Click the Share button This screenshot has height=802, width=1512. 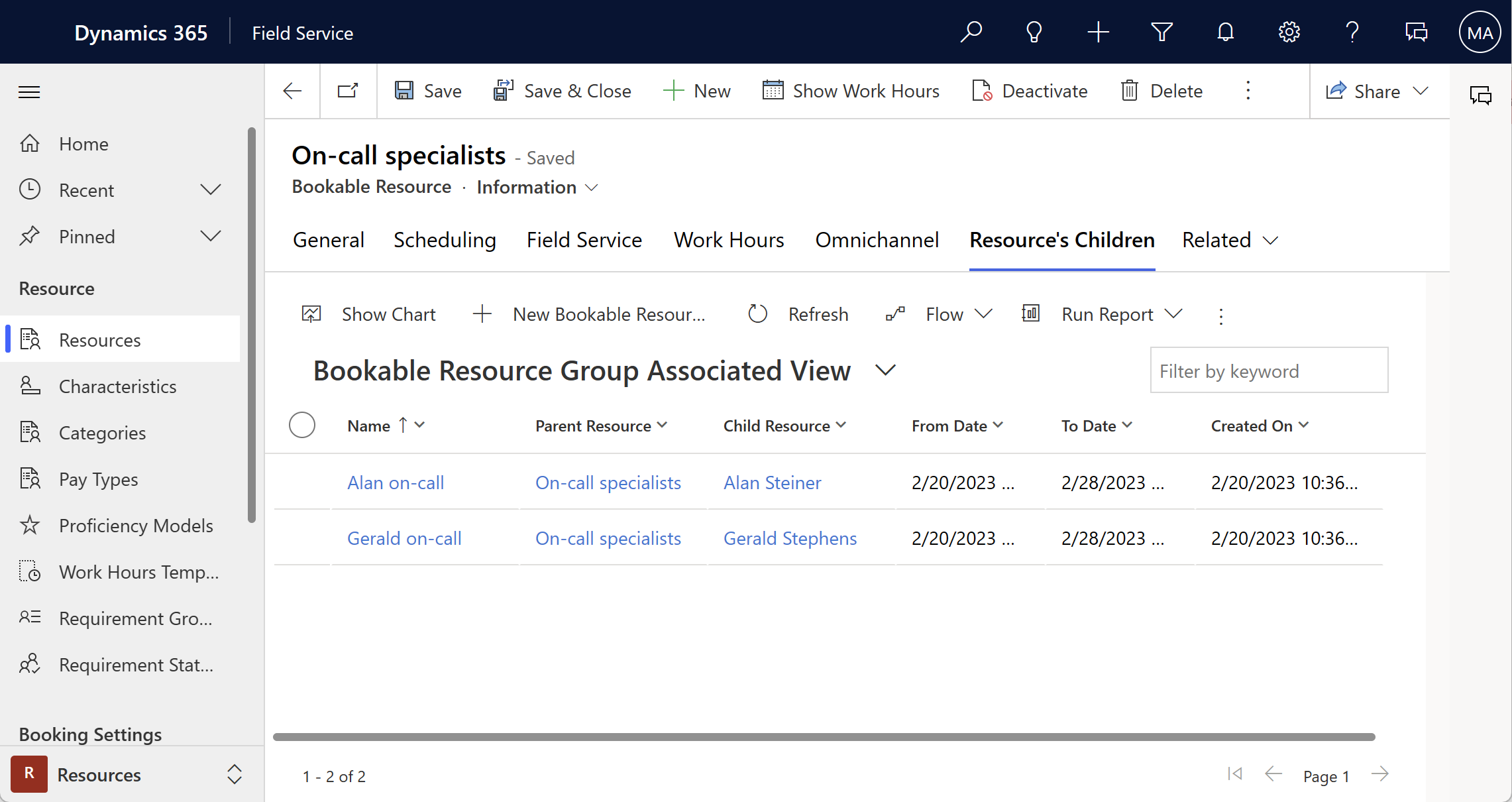pyautogui.click(x=1375, y=91)
